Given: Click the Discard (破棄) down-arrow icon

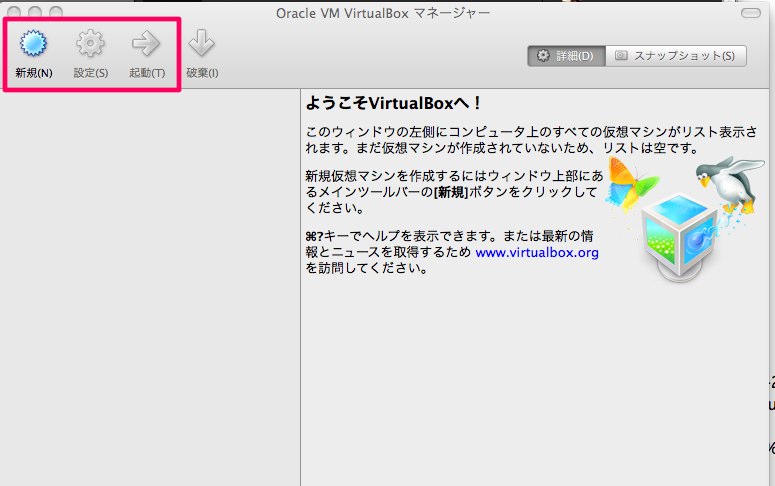Looking at the screenshot, I should tap(202, 44).
